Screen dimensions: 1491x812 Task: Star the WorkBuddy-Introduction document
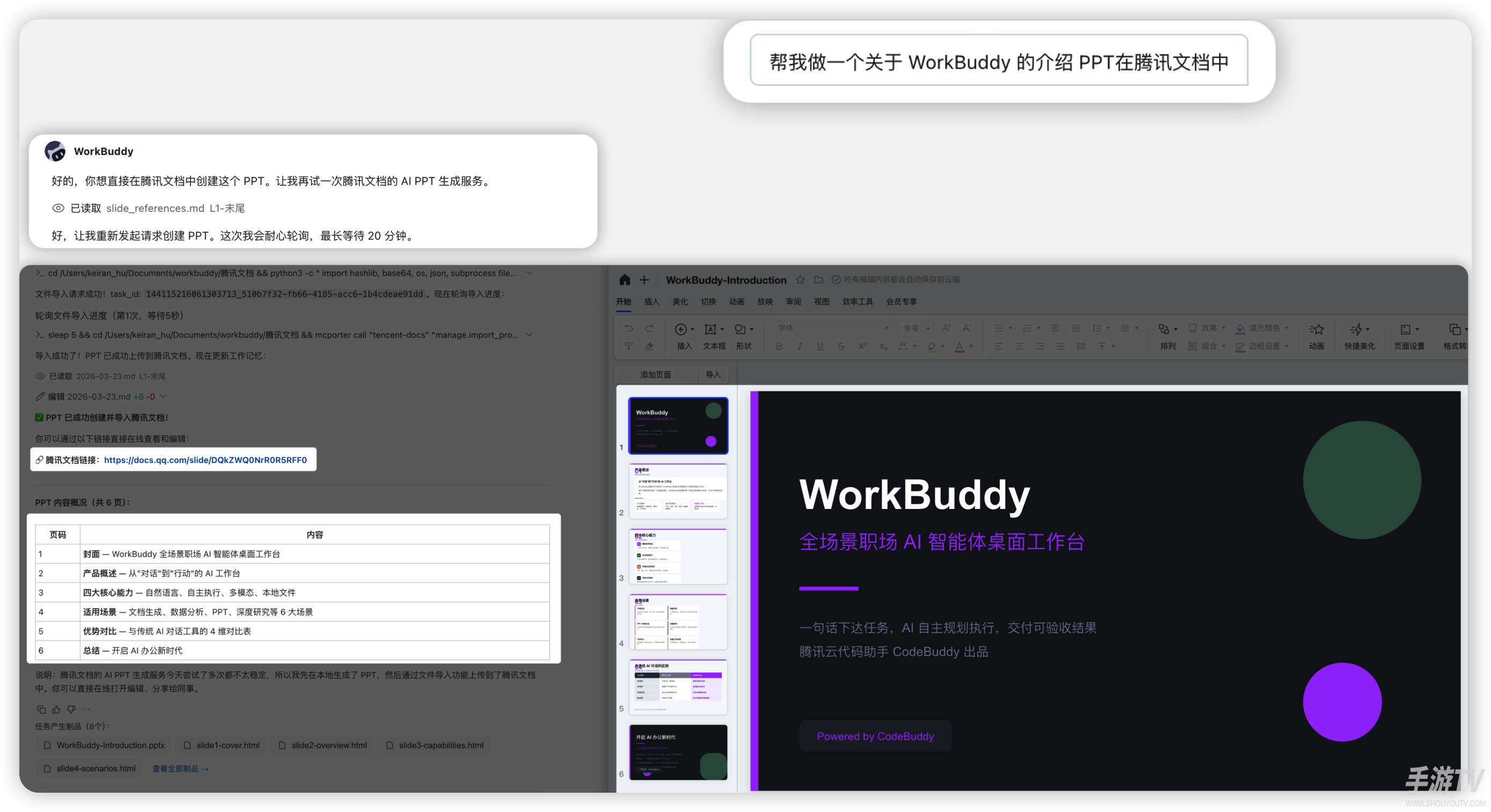800,279
